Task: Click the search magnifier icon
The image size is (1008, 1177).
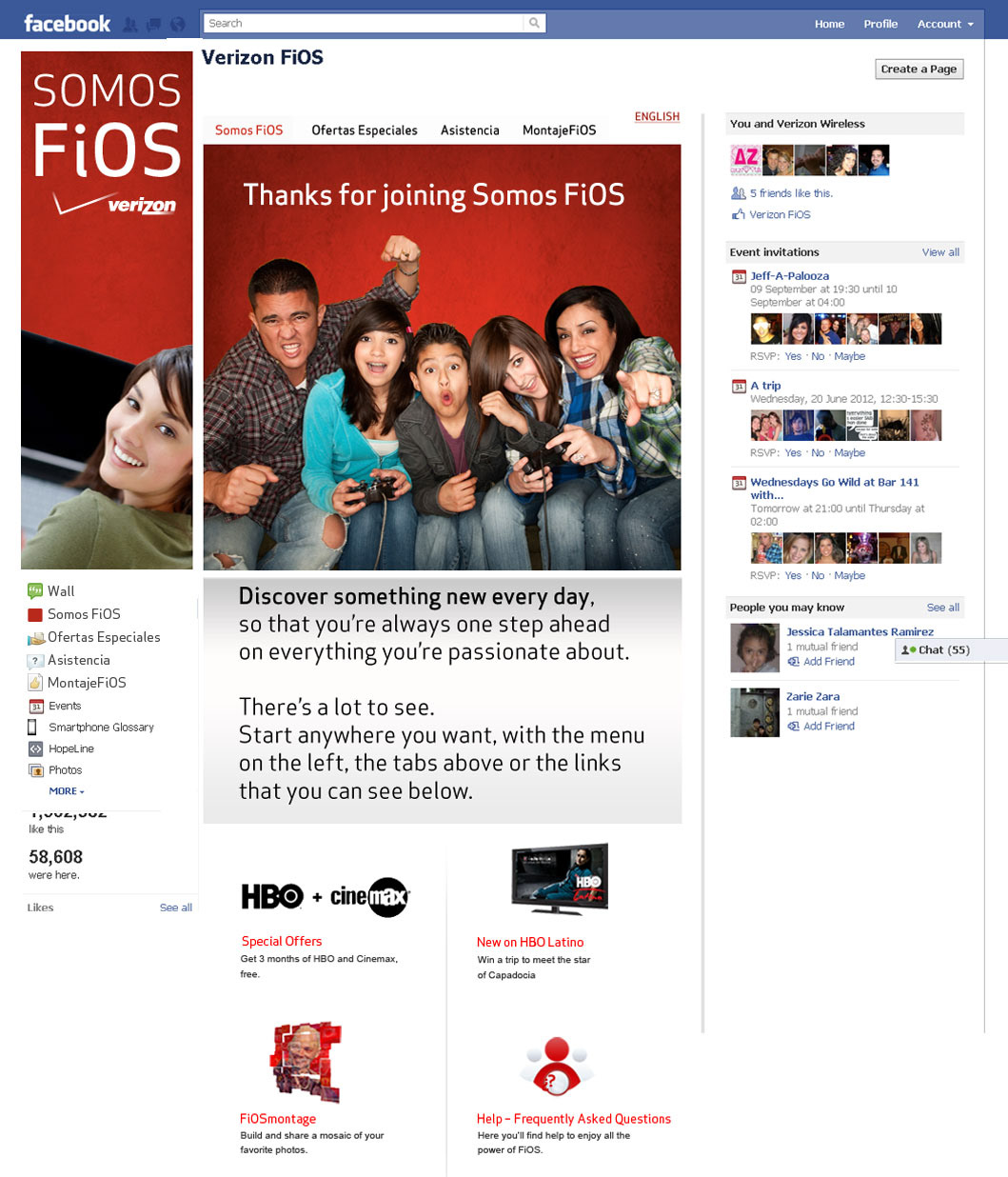Action: pos(535,24)
